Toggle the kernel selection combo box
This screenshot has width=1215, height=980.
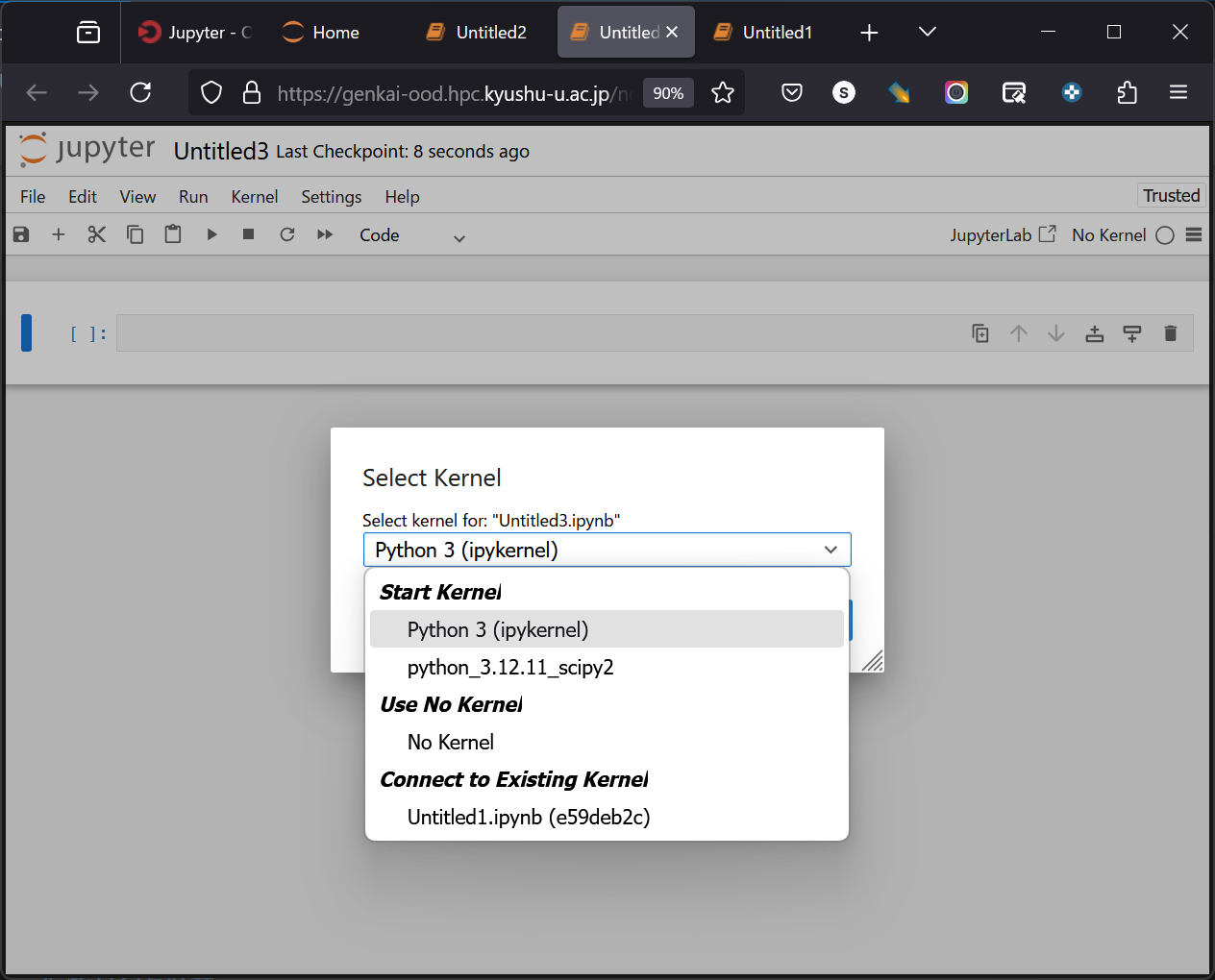point(607,550)
